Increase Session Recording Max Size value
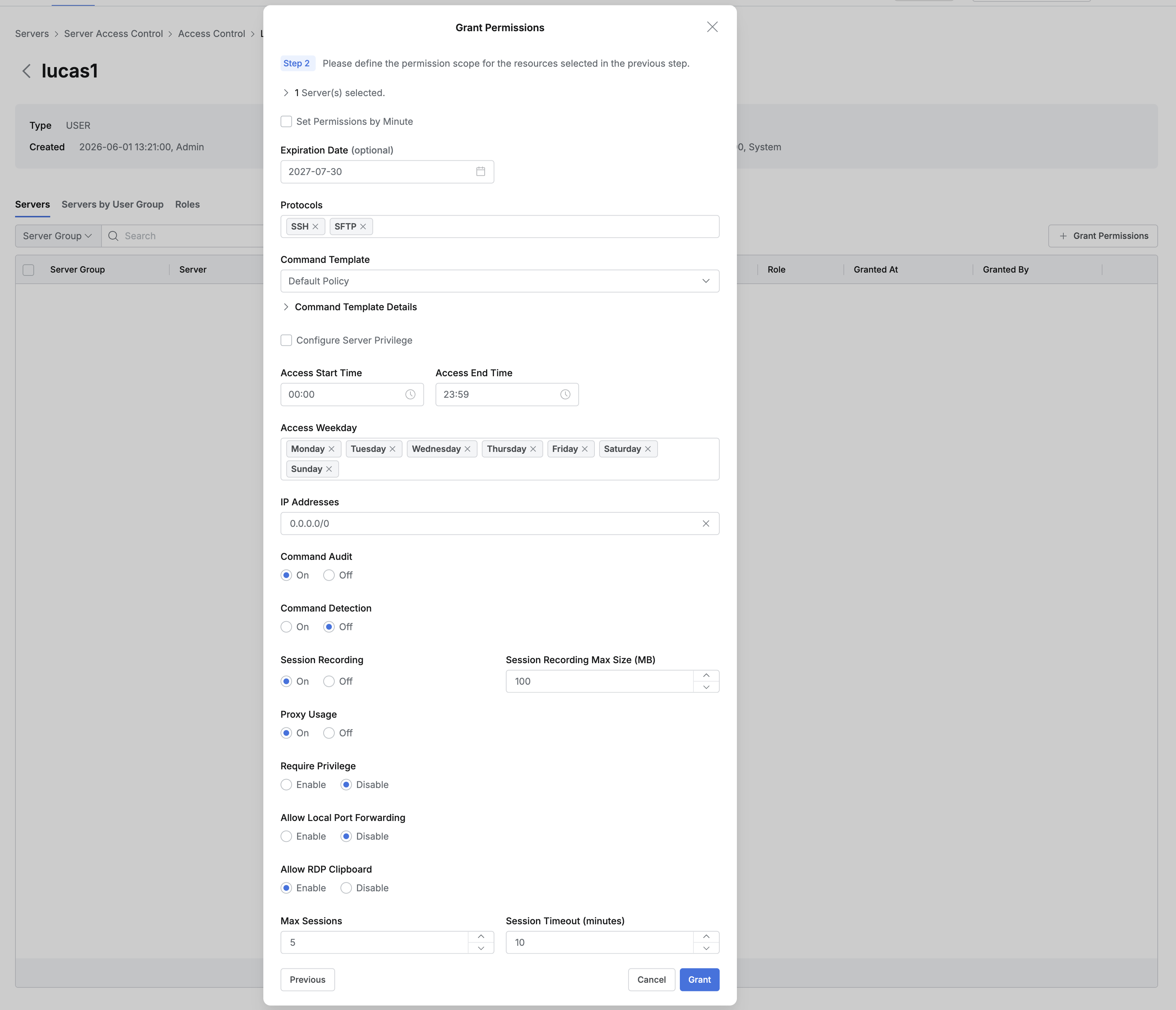Viewport: 1176px width, 1010px height. (x=706, y=675)
